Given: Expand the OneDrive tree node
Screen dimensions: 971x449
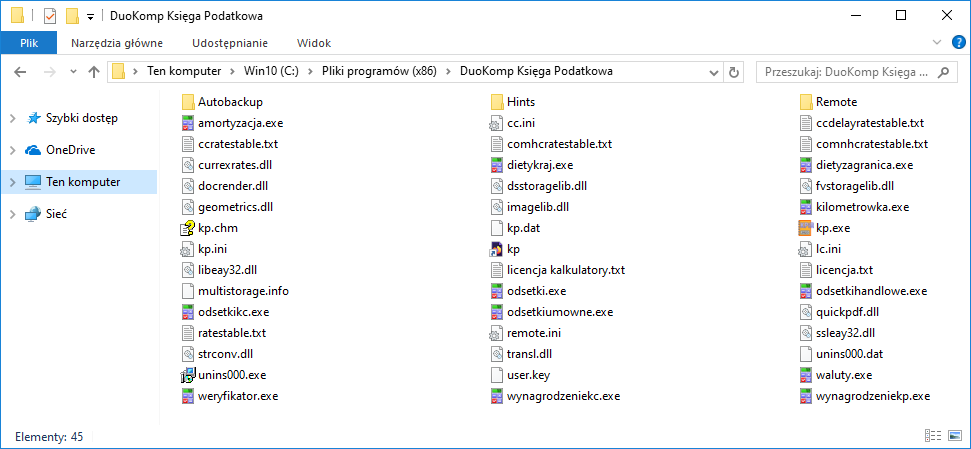Looking at the screenshot, I should (12, 150).
